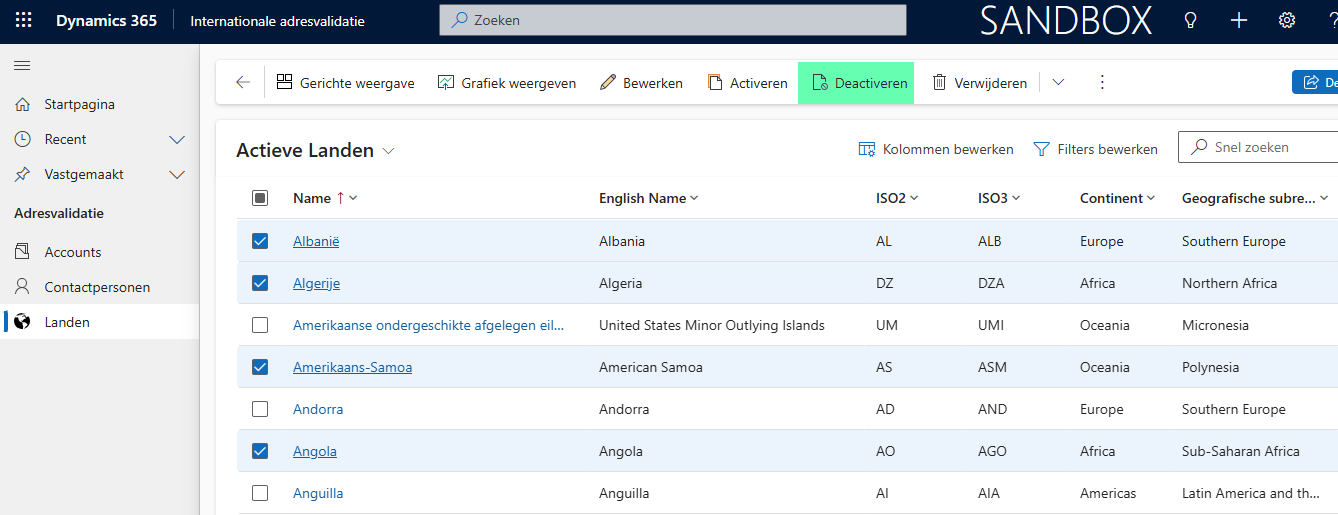The width and height of the screenshot is (1338, 515).
Task: Open the Dynamics 365 app launcher waffle
Action: click(x=23, y=21)
